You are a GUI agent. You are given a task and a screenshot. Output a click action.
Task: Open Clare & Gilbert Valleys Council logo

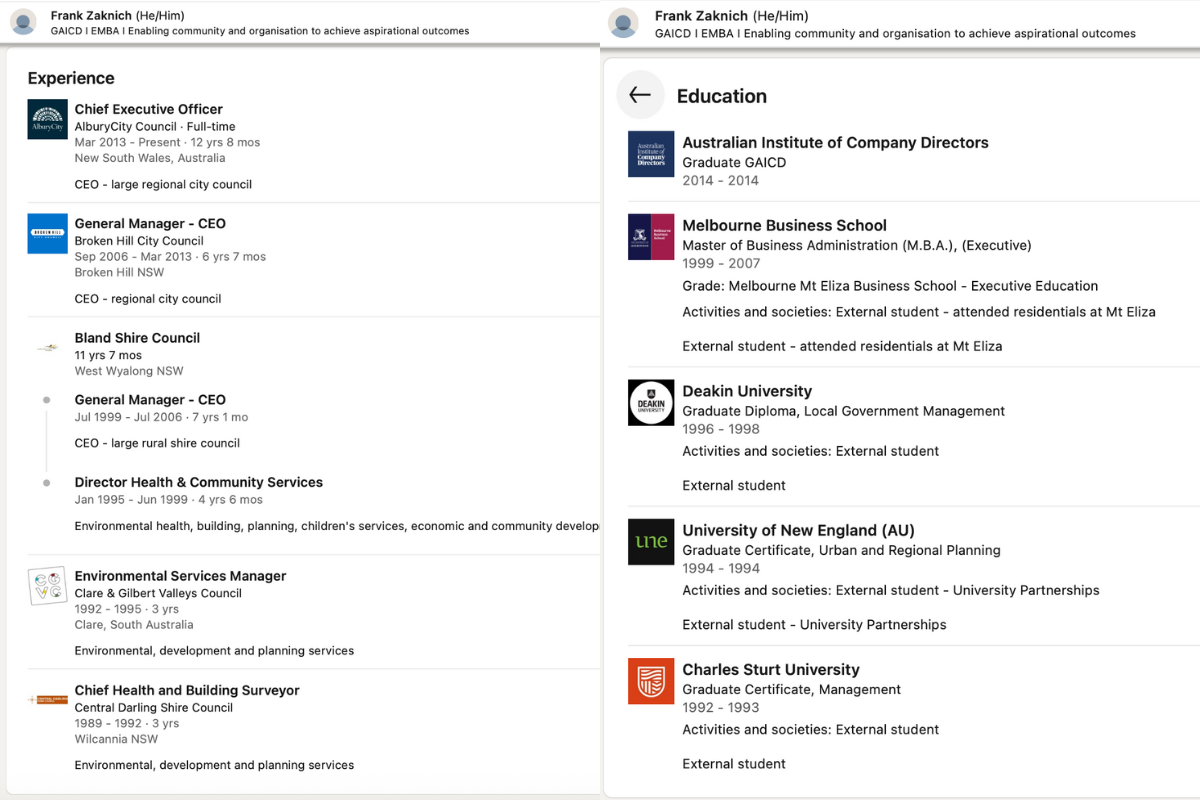47,586
